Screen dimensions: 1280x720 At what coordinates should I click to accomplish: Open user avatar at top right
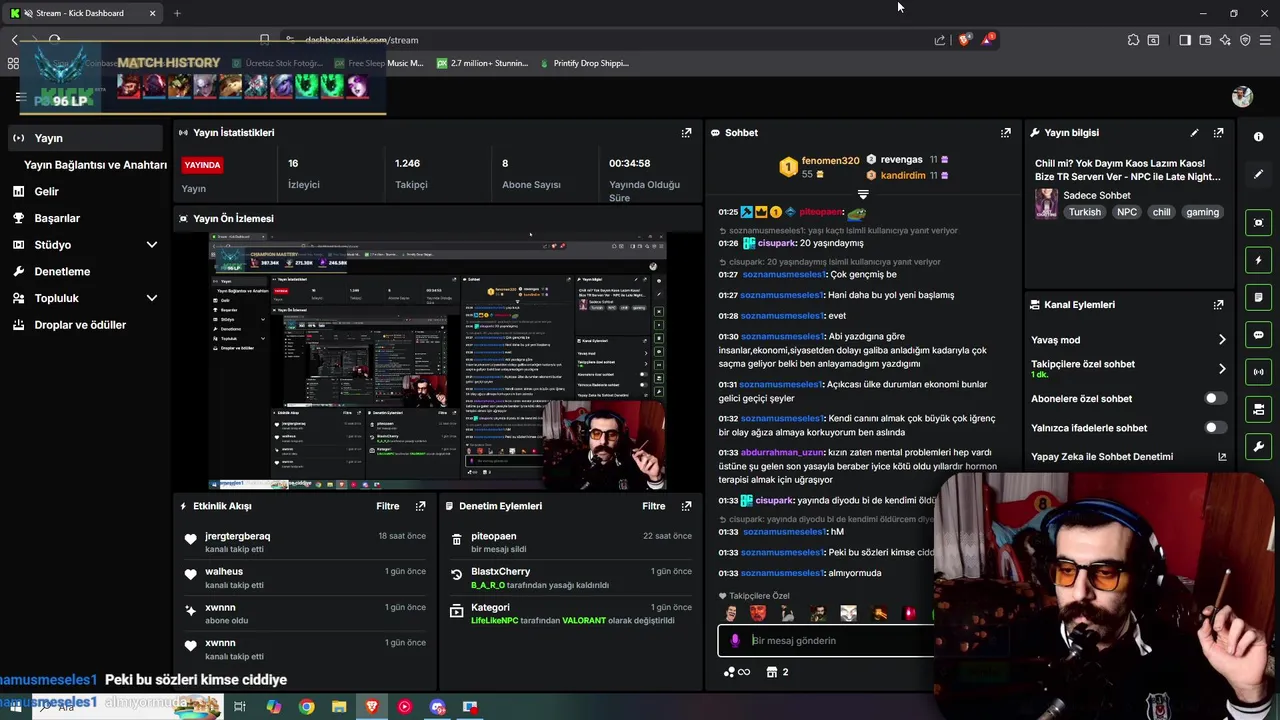pos(1242,96)
